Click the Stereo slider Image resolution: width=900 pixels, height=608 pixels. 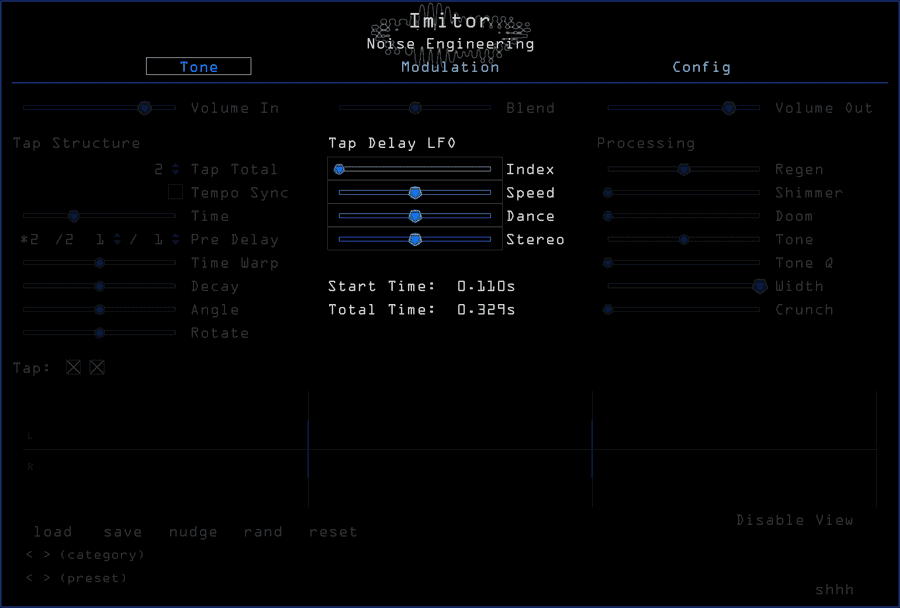tap(415, 239)
